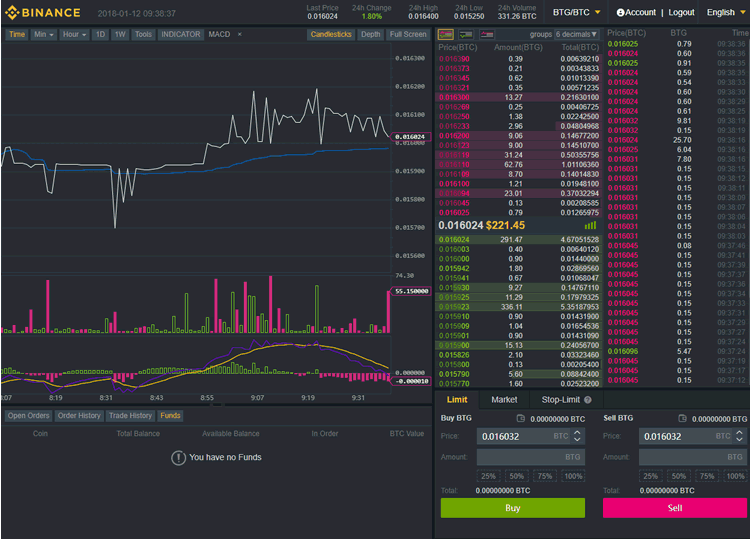750x539 pixels.
Task: Show buy-orders-only order book view
Action: tap(466, 34)
